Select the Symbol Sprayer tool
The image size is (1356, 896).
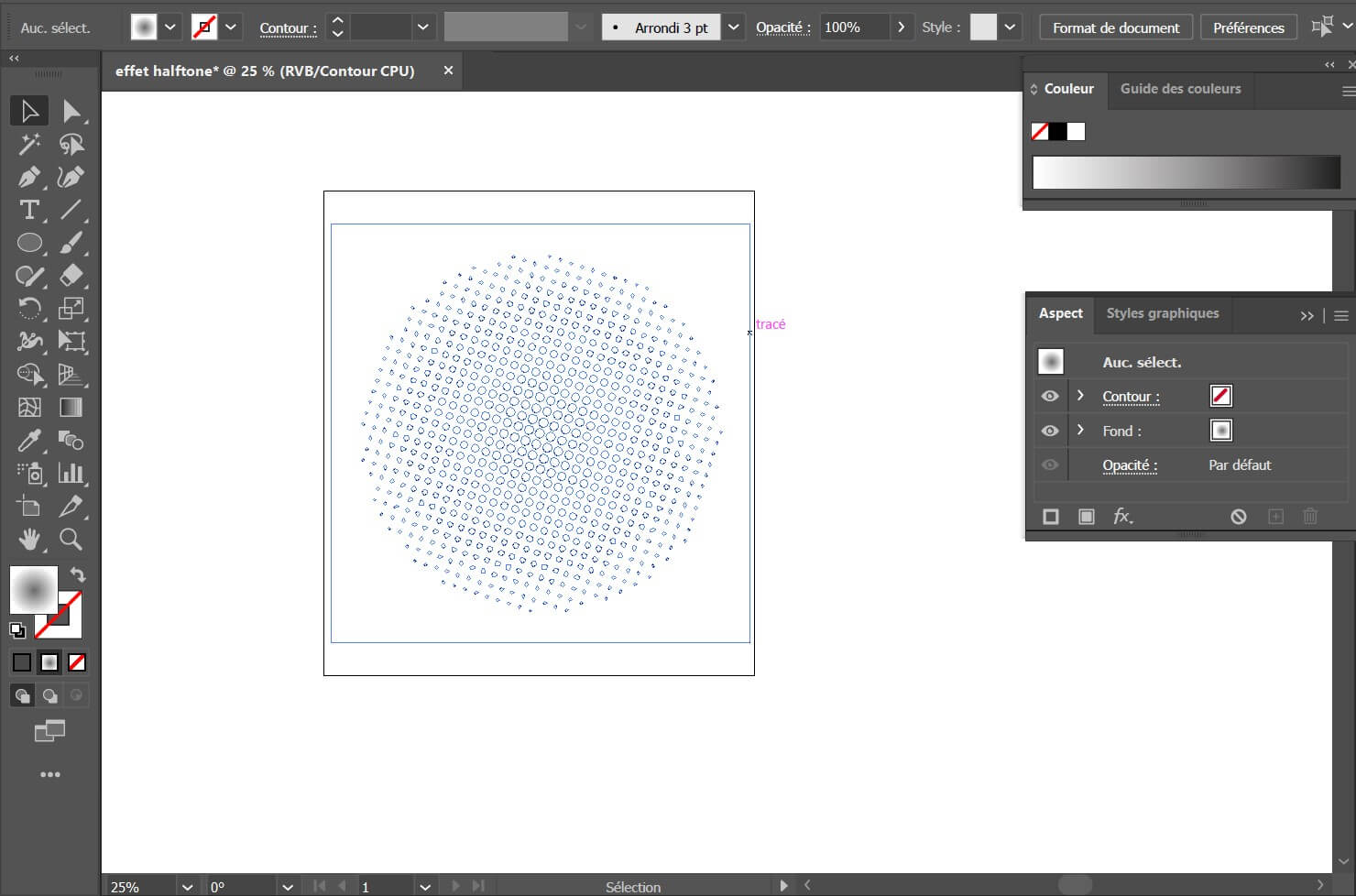point(29,474)
